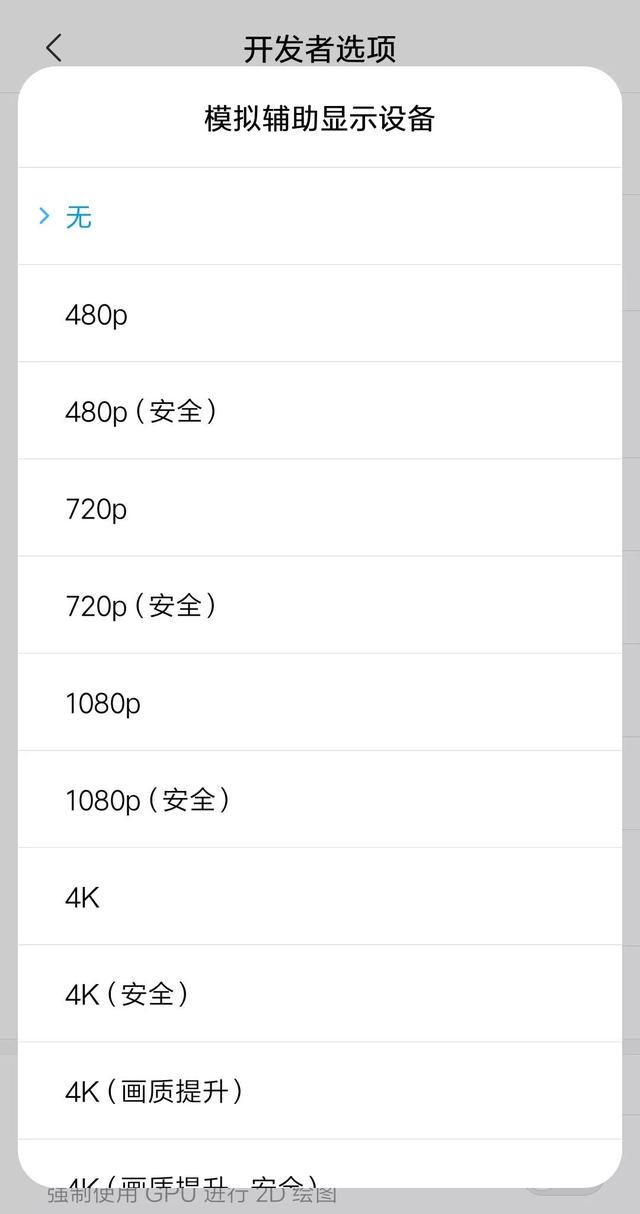The image size is (640, 1214).
Task: Select 480p (安全) secure display
Action: click(140, 411)
